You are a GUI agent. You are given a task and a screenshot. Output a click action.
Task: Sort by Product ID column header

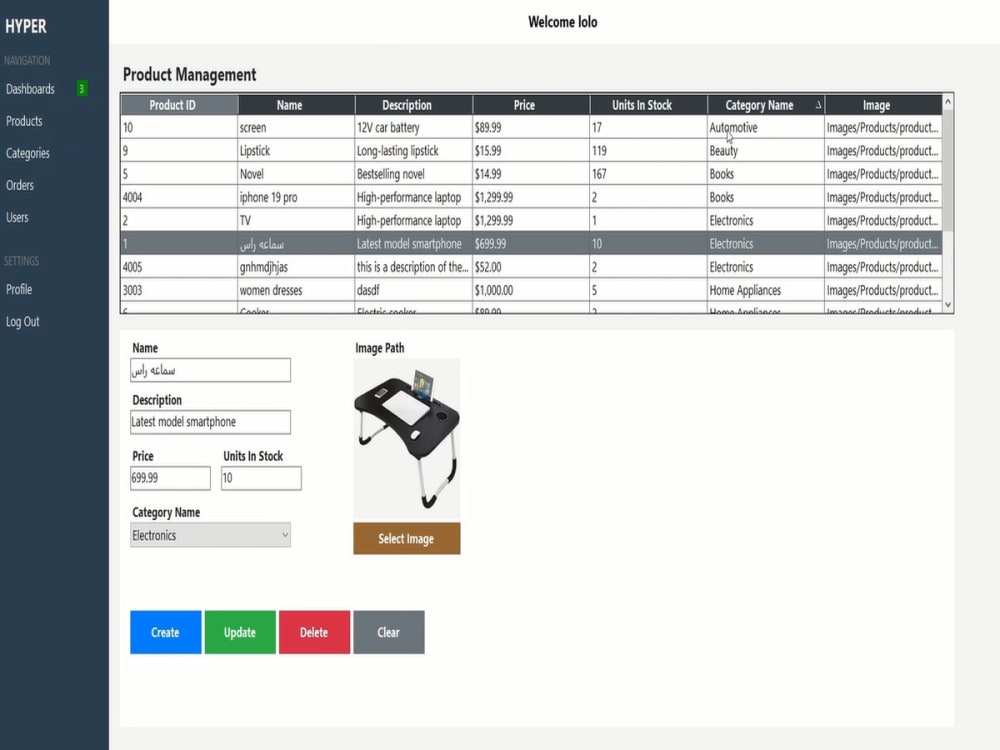pos(179,105)
